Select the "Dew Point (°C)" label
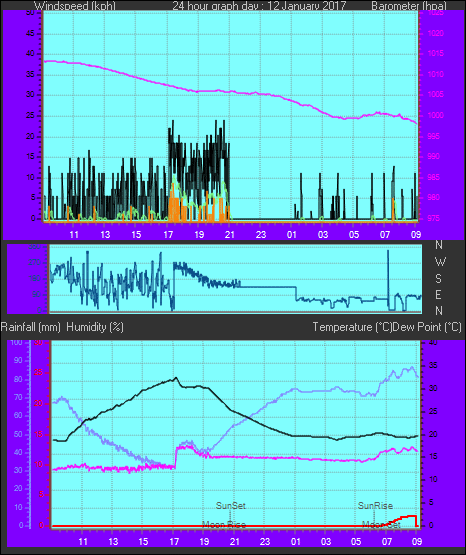This screenshot has width=466, height=555. (x=427, y=327)
